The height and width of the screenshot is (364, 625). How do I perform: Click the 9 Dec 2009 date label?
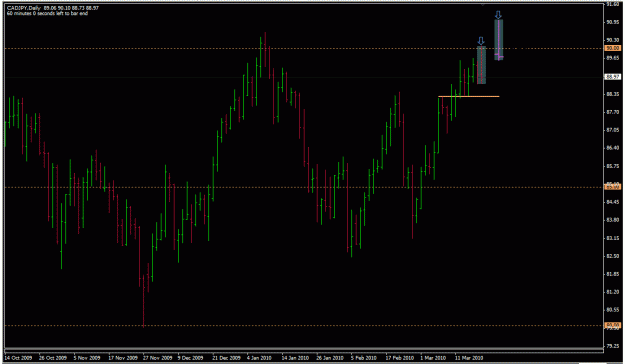[191, 358]
